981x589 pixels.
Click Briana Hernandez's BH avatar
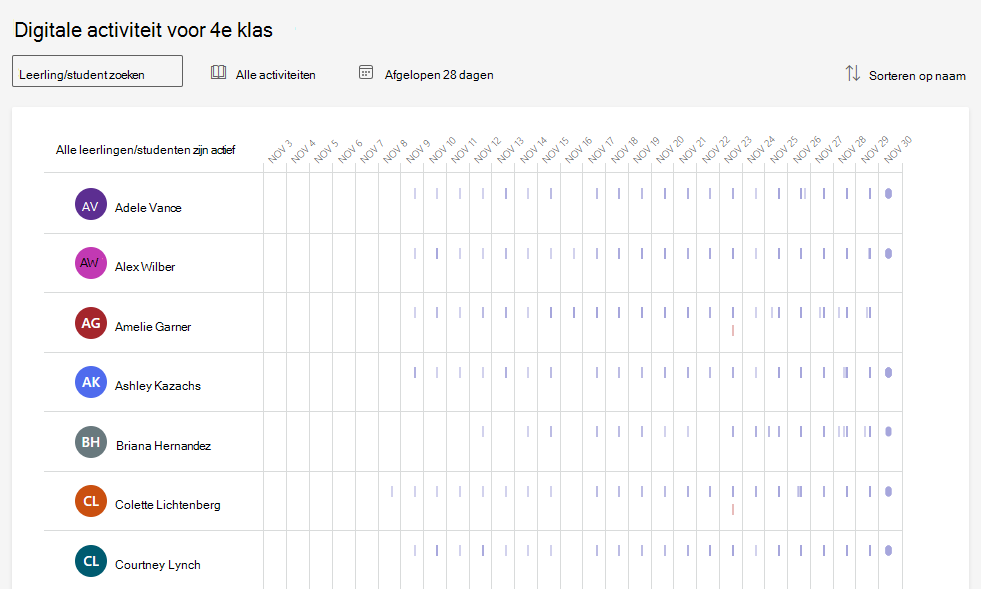(91, 442)
